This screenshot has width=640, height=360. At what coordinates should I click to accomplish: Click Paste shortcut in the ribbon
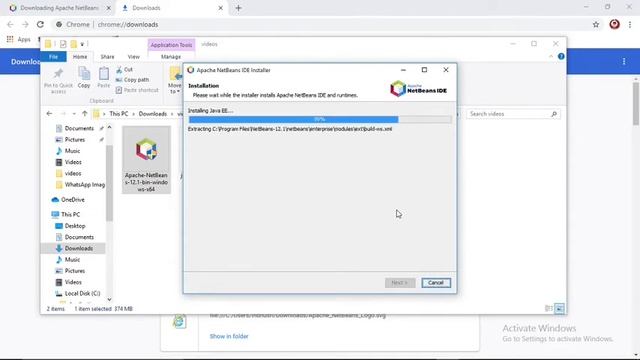pos(137,90)
